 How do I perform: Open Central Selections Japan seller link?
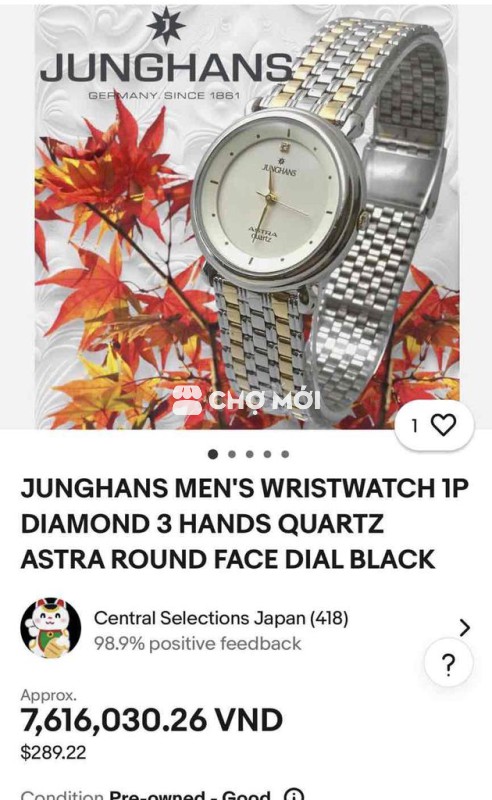coord(221,618)
